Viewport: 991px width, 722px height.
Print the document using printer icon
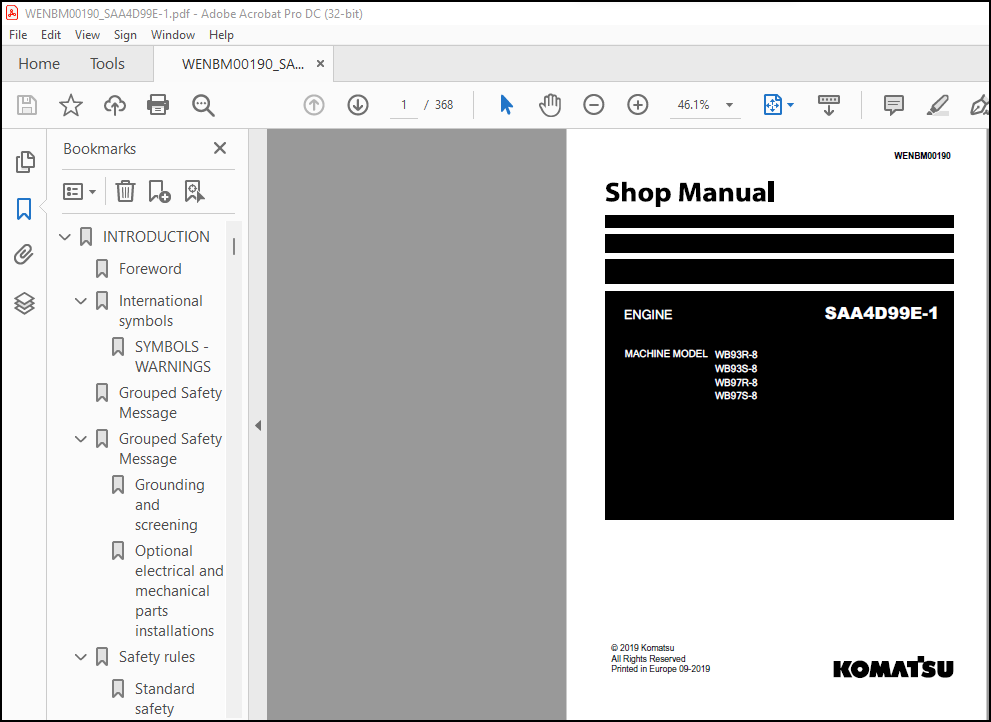pos(158,105)
